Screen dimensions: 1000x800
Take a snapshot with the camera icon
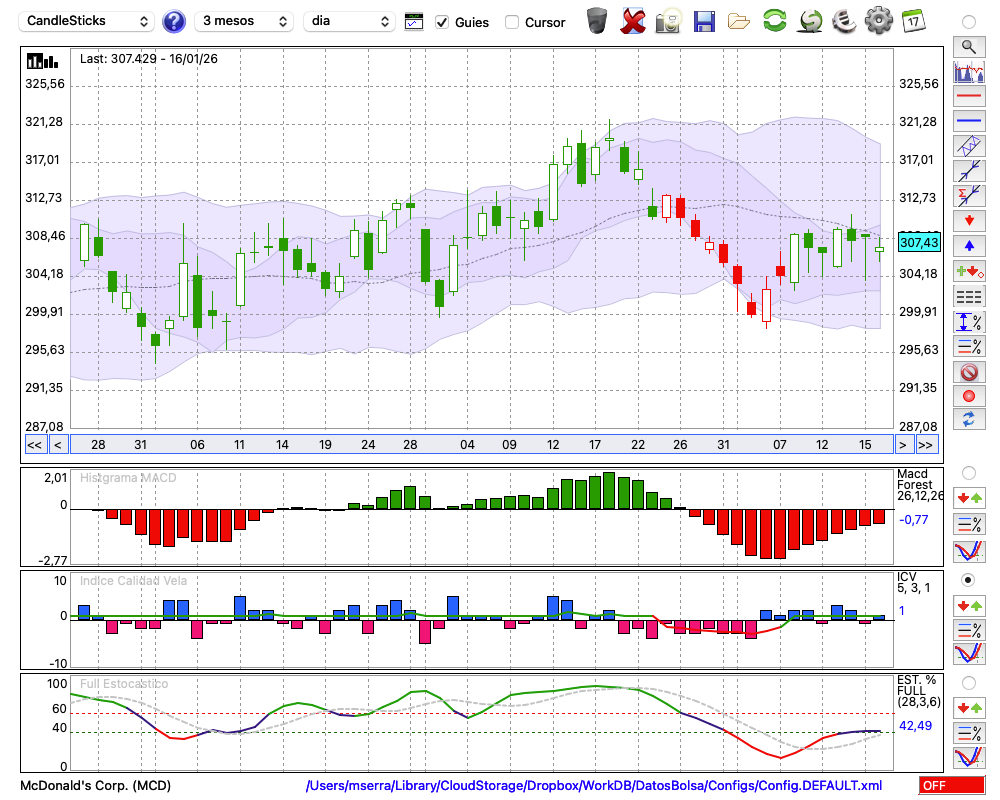pyautogui.click(x=668, y=21)
